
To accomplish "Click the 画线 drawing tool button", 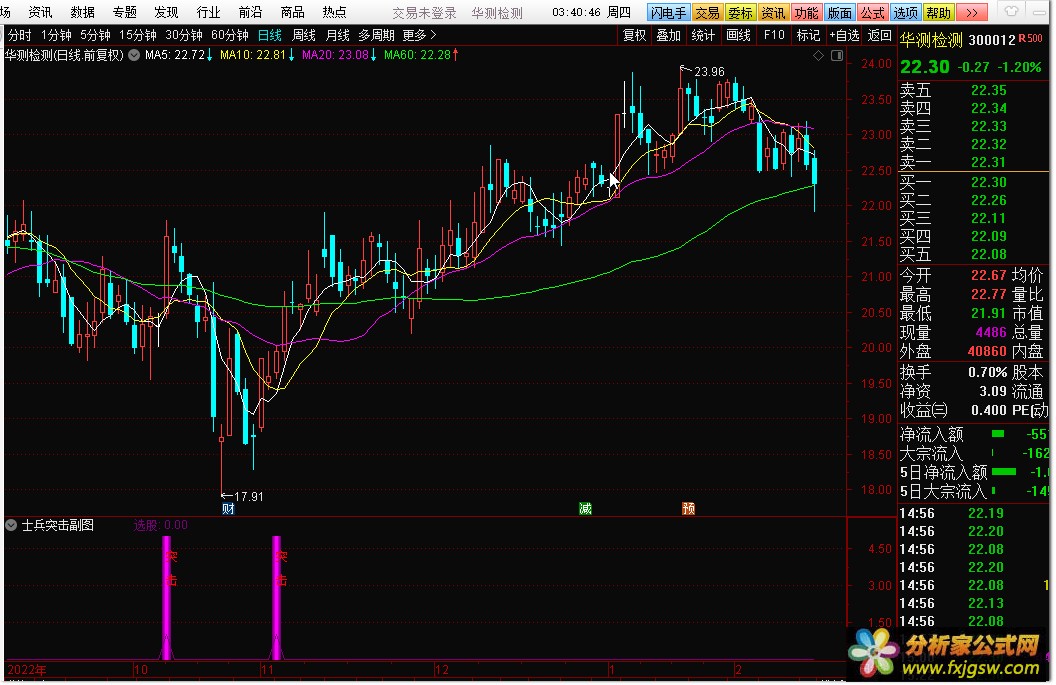I will click(739, 35).
